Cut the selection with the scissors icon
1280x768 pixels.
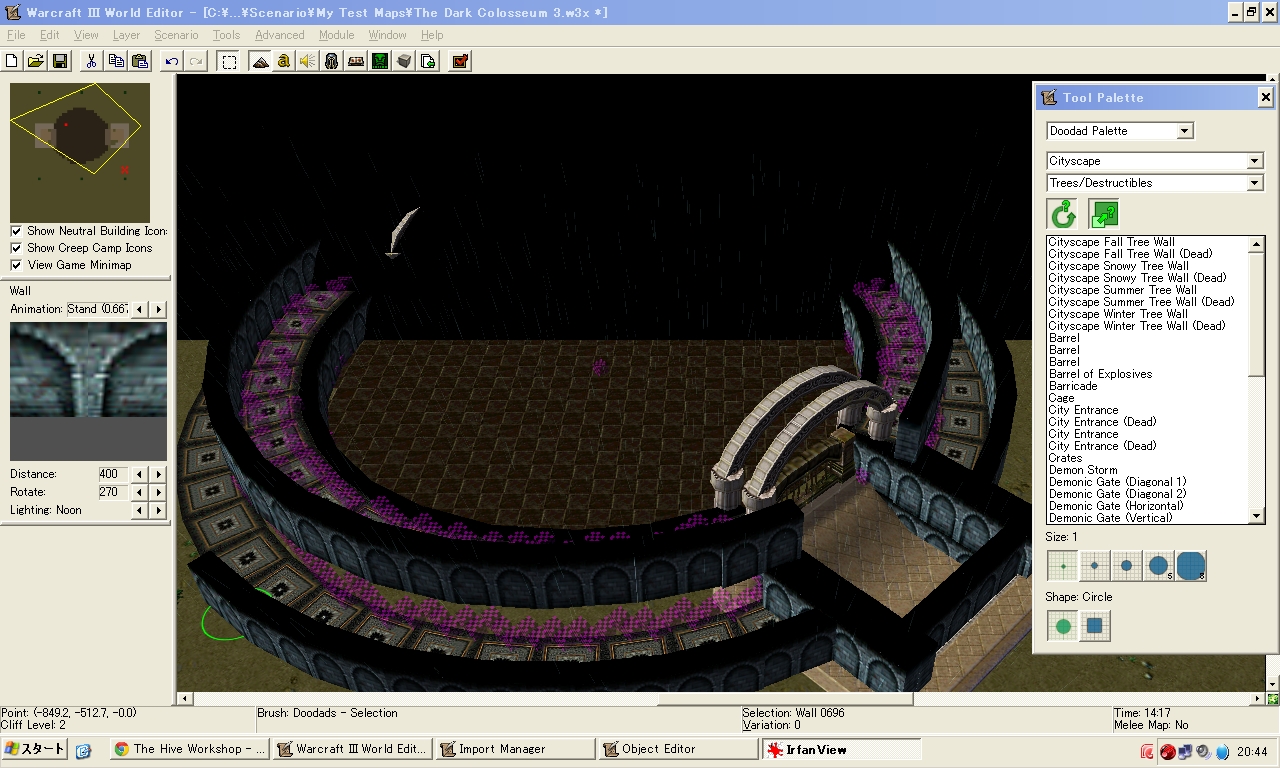pyautogui.click(x=91, y=61)
